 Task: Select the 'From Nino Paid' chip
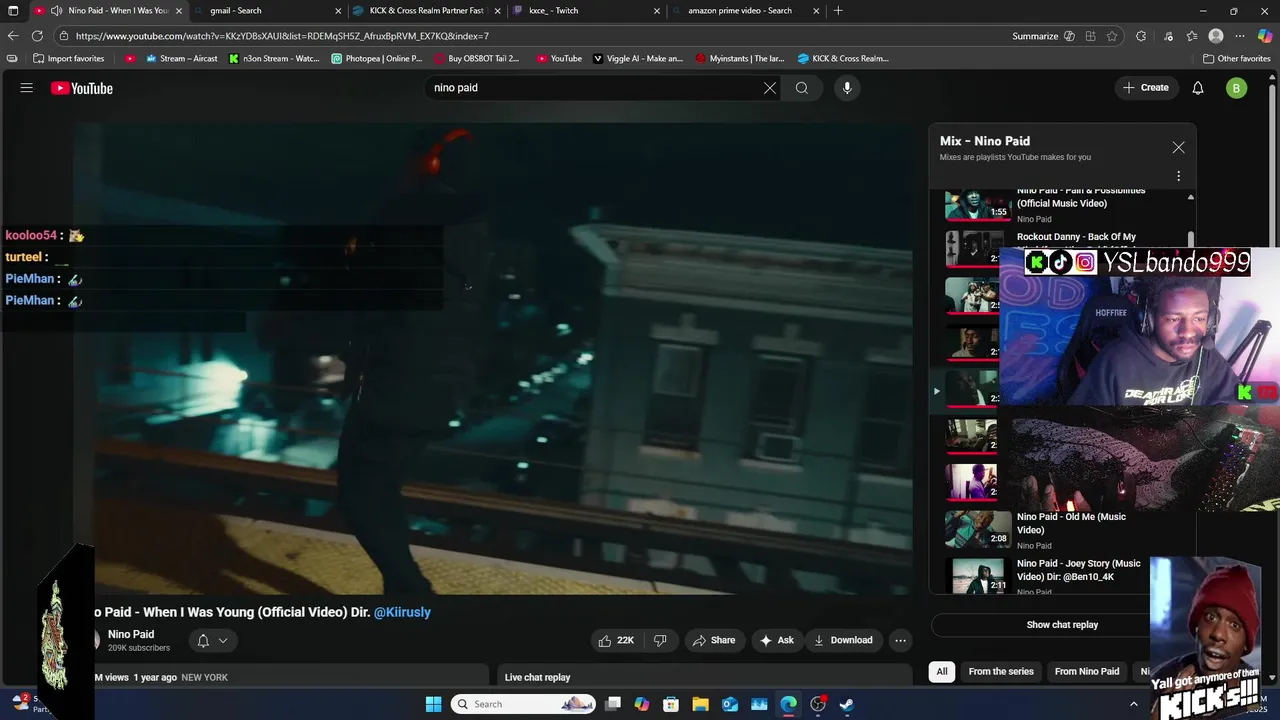[x=1087, y=671]
